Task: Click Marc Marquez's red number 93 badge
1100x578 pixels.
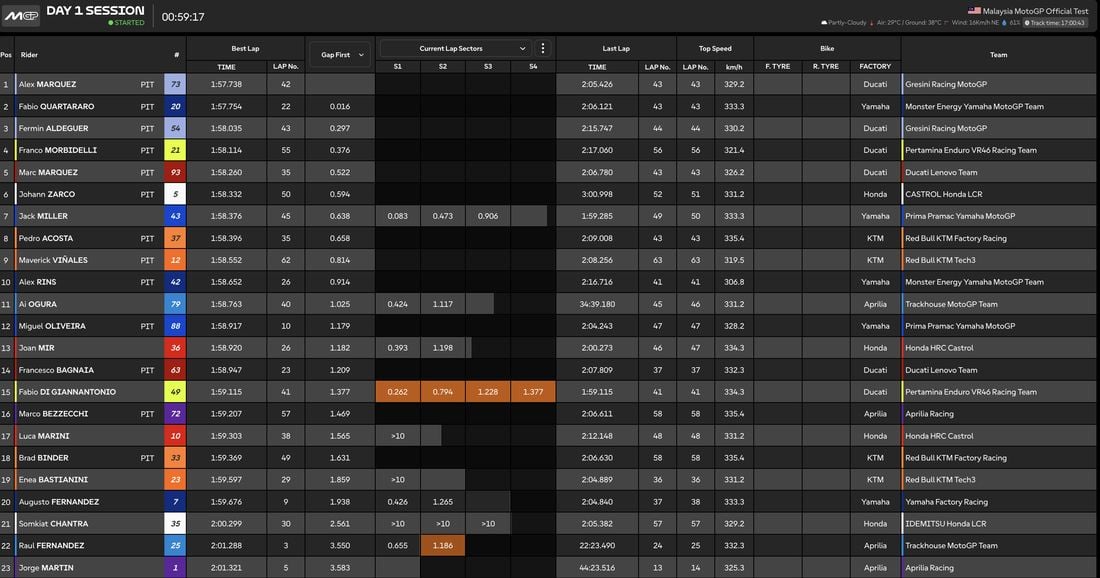Action: click(175, 173)
